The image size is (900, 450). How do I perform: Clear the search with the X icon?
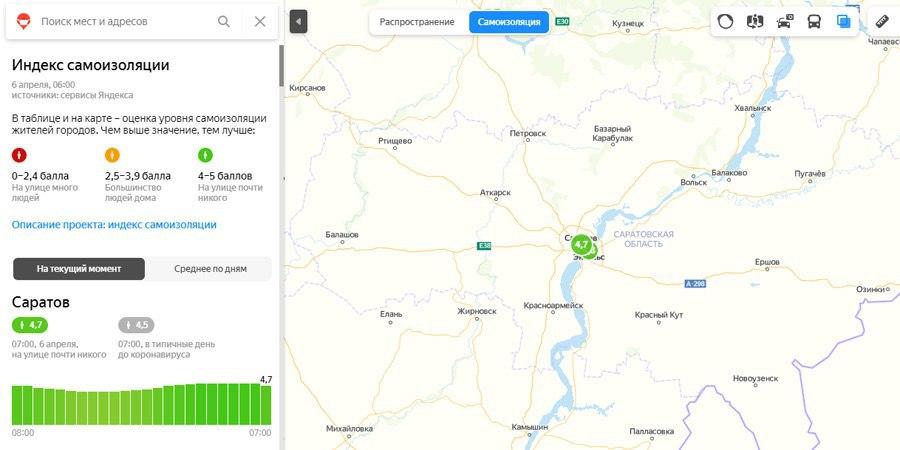click(x=260, y=21)
